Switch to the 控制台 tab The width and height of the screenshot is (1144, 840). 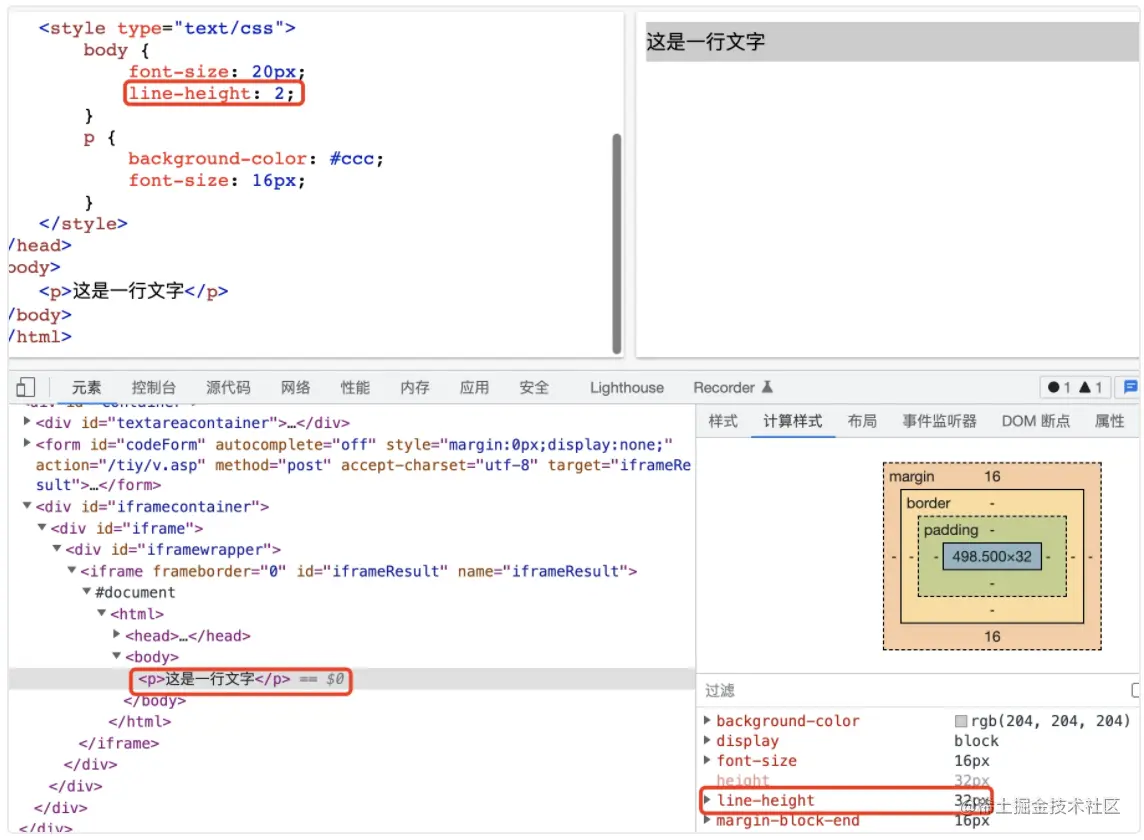coord(153,388)
